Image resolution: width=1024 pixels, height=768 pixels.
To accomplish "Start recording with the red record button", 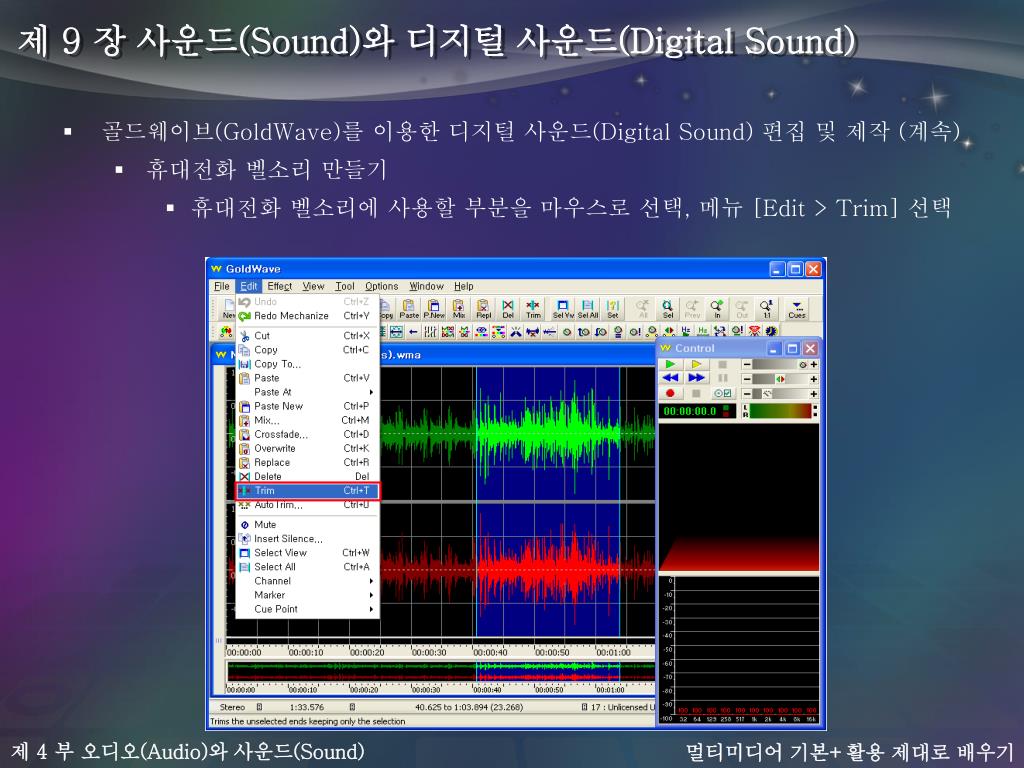I will pyautogui.click(x=670, y=393).
